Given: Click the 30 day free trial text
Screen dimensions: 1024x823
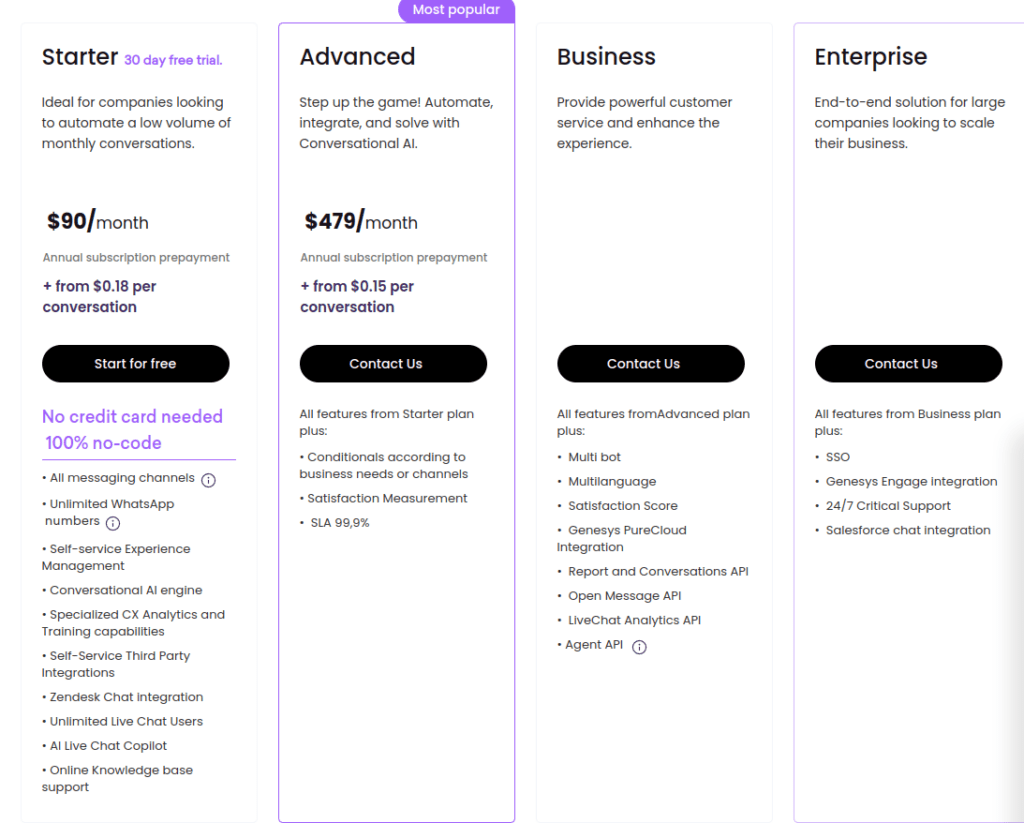Looking at the screenshot, I should [173, 60].
